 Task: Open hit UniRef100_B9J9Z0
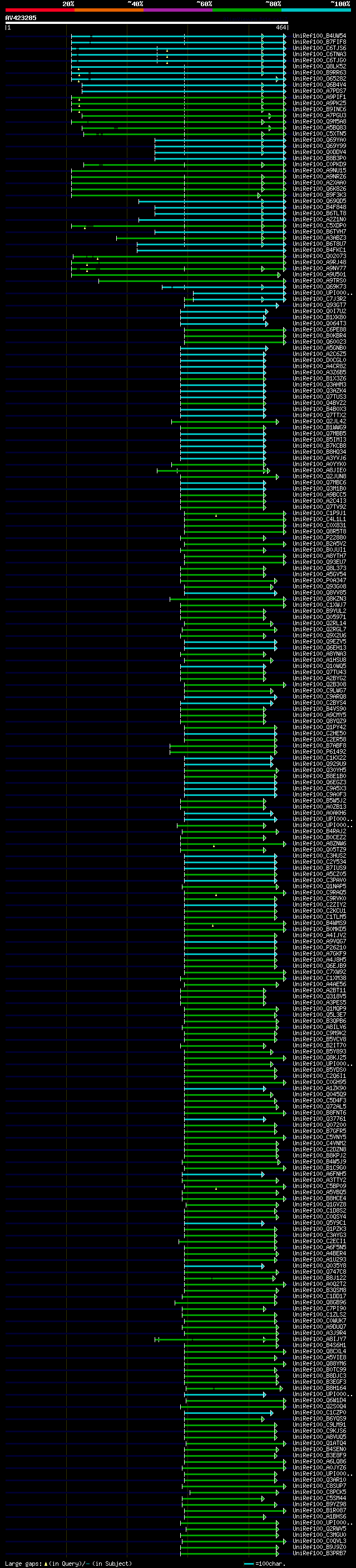[x=319, y=1547]
